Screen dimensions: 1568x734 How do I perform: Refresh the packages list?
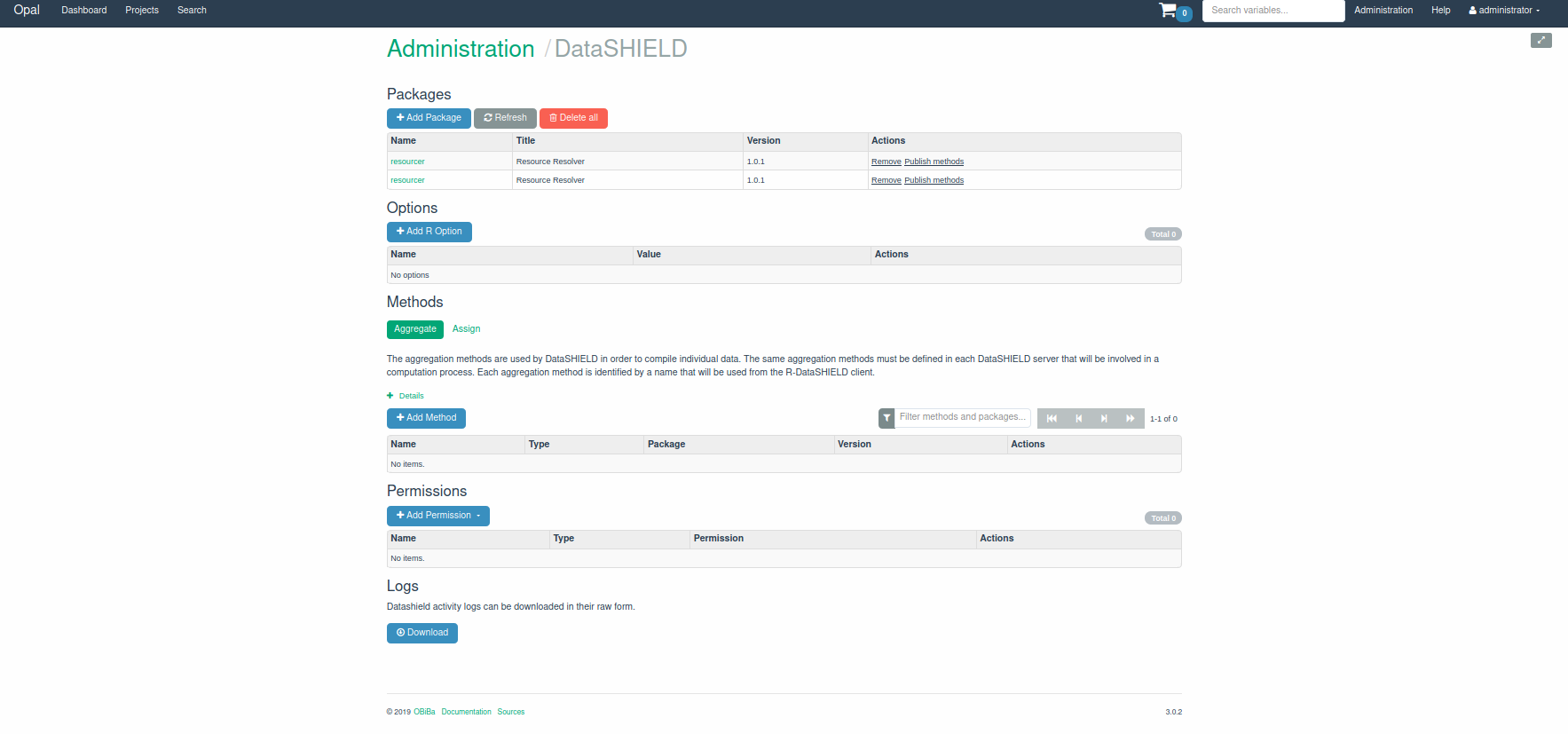click(505, 118)
